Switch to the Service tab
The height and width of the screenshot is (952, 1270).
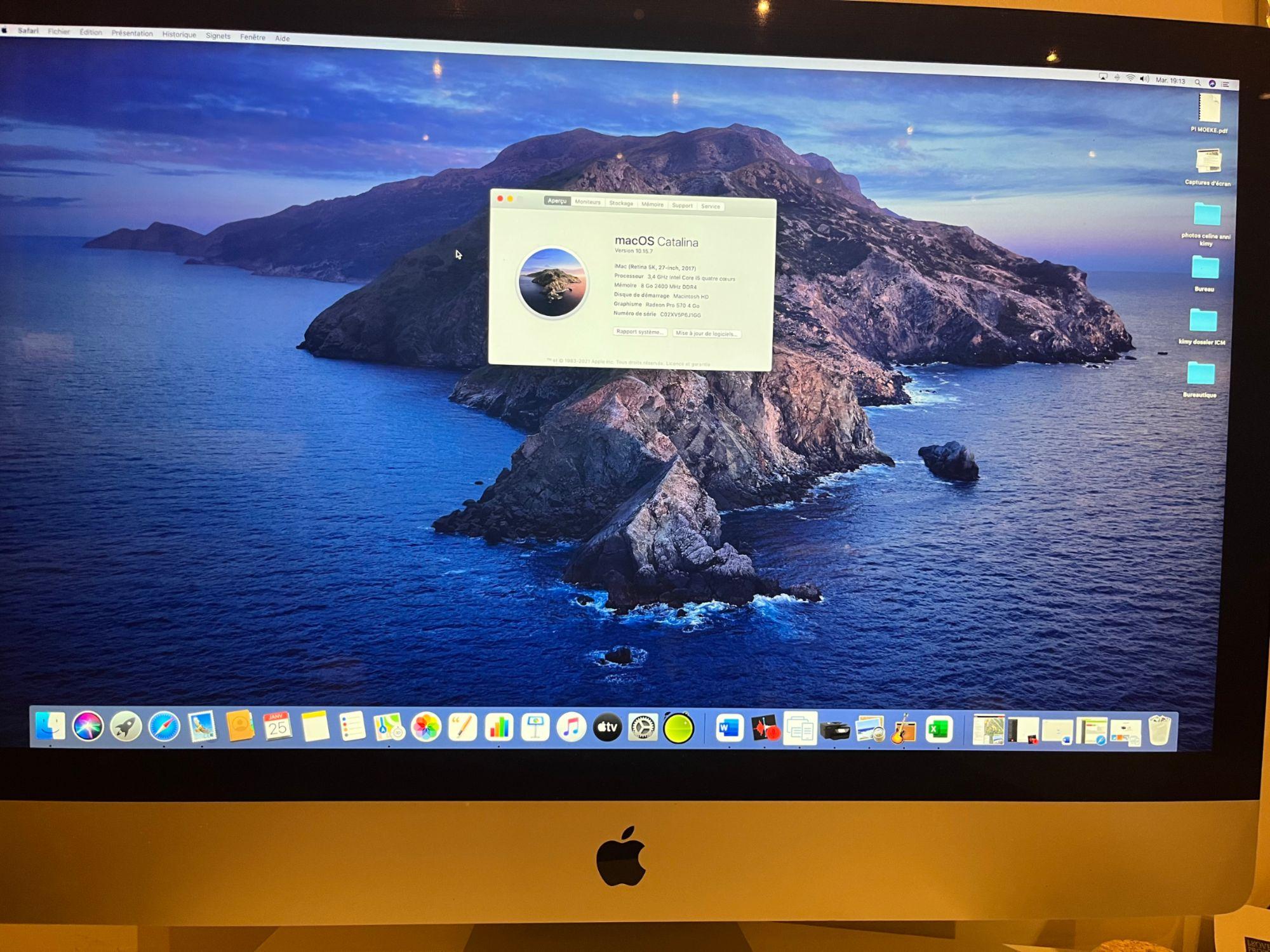tap(711, 206)
